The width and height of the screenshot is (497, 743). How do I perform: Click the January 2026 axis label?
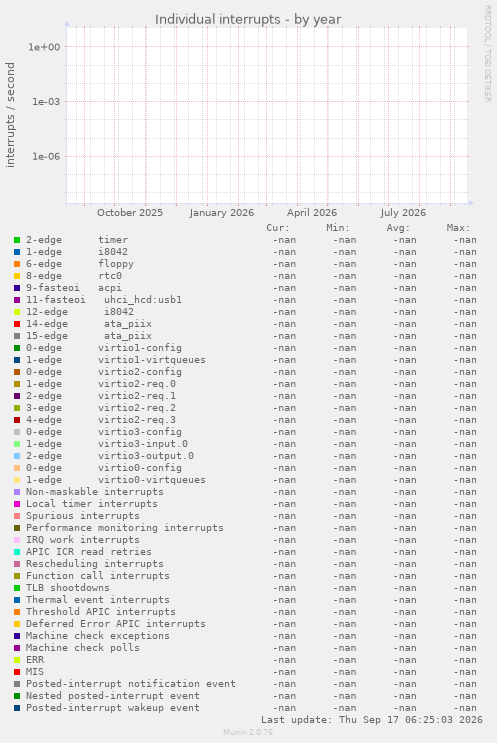click(222, 213)
